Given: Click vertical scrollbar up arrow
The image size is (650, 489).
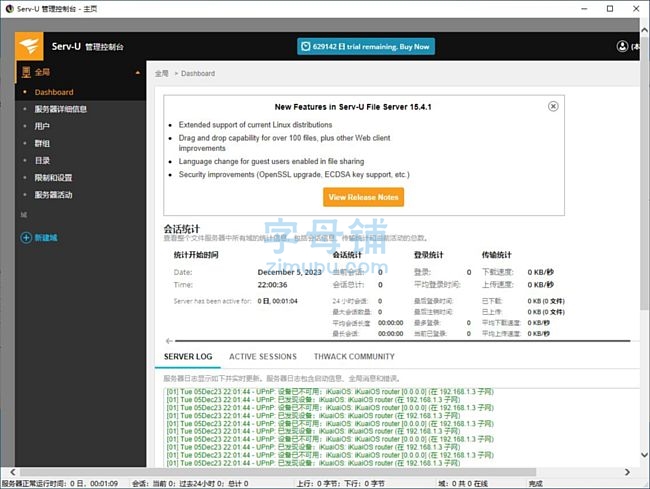Looking at the screenshot, I should point(644,30).
